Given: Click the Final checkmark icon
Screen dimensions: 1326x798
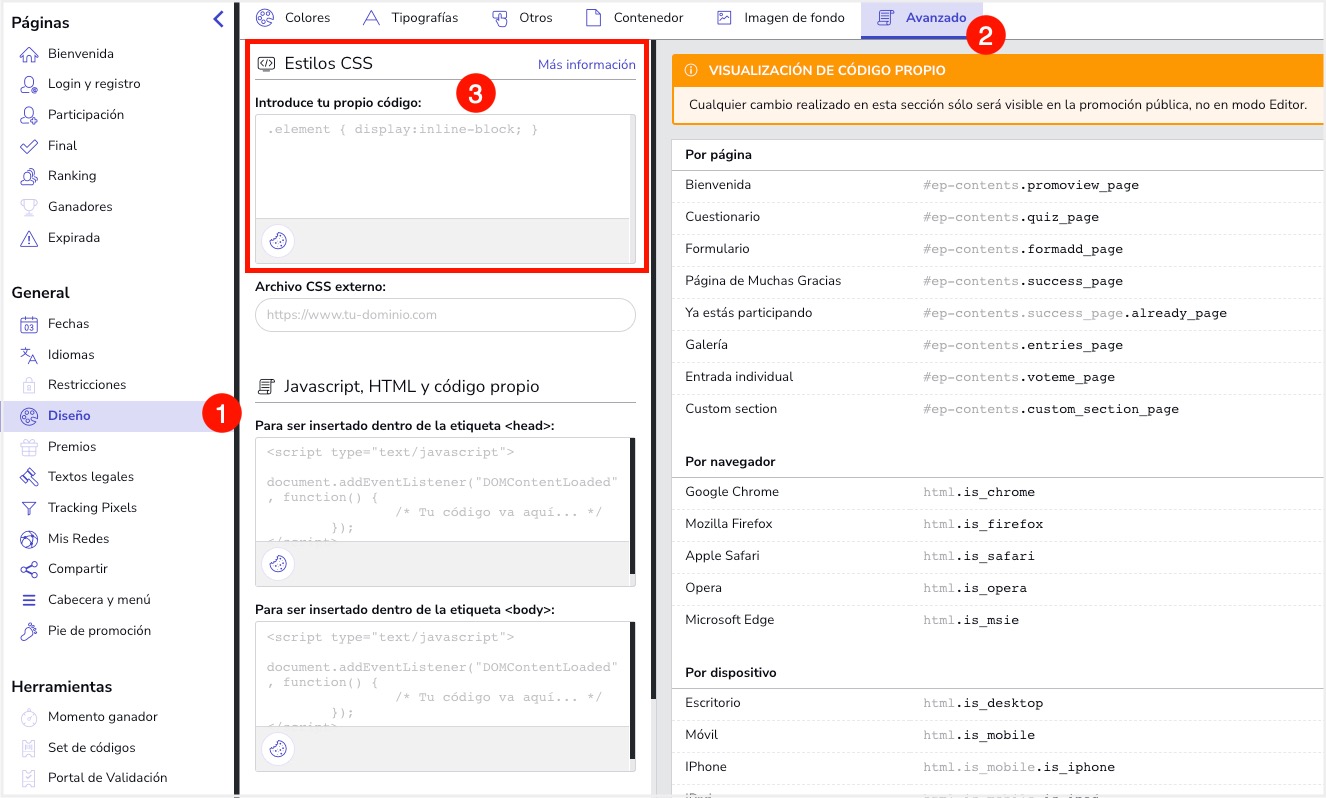Looking at the screenshot, I should point(29,146).
